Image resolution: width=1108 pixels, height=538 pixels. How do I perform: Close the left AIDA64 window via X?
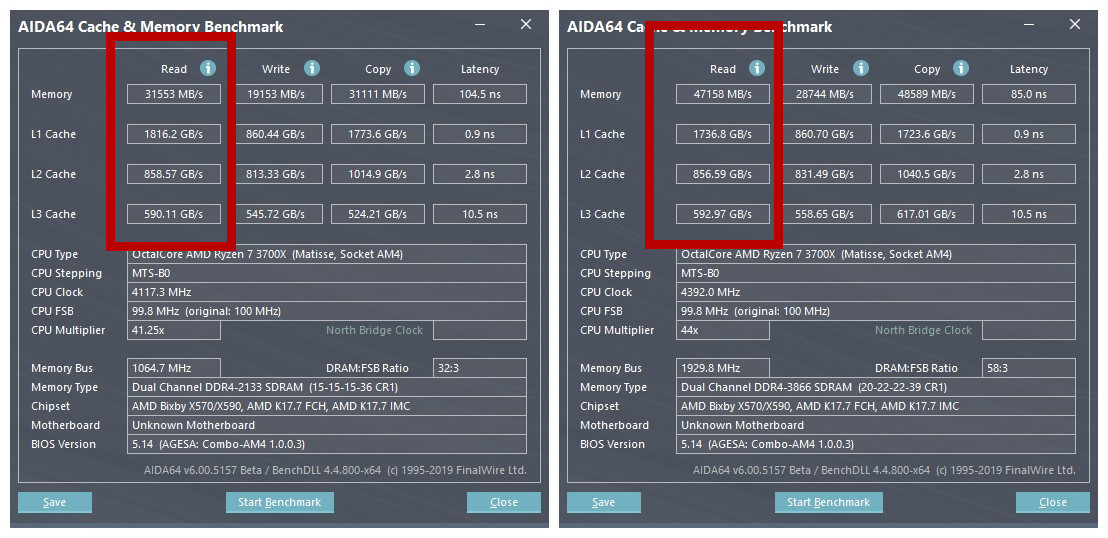(x=526, y=24)
